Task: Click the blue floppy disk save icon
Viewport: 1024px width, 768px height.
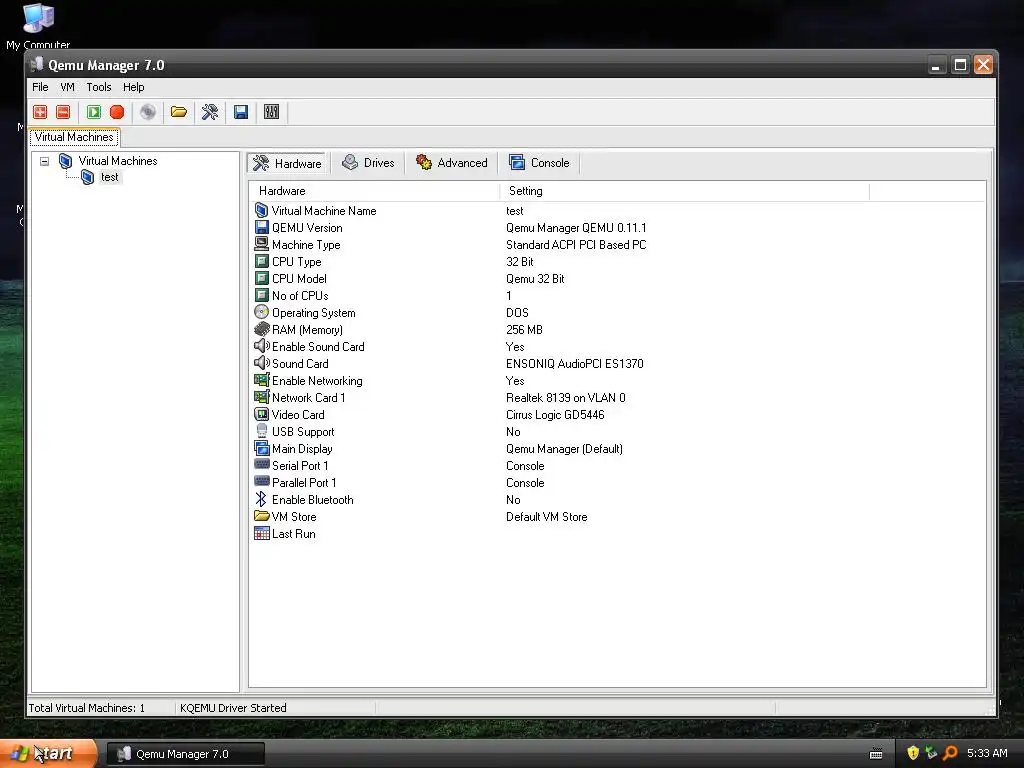Action: pyautogui.click(x=241, y=112)
